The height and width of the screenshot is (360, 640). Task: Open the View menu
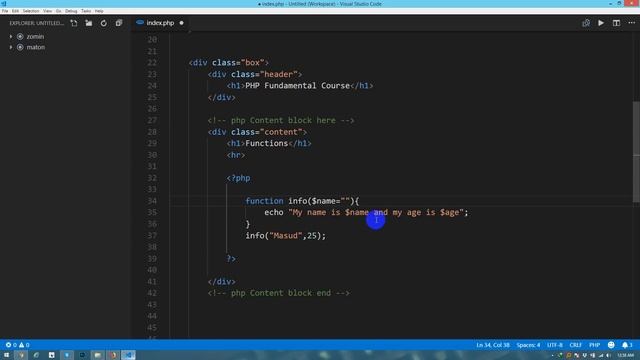[47, 11]
